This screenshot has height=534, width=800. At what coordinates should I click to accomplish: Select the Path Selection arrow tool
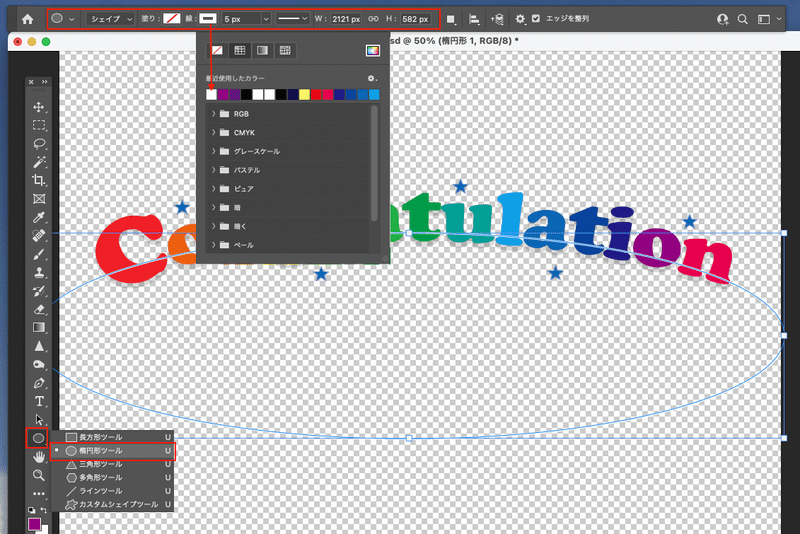tap(39, 420)
